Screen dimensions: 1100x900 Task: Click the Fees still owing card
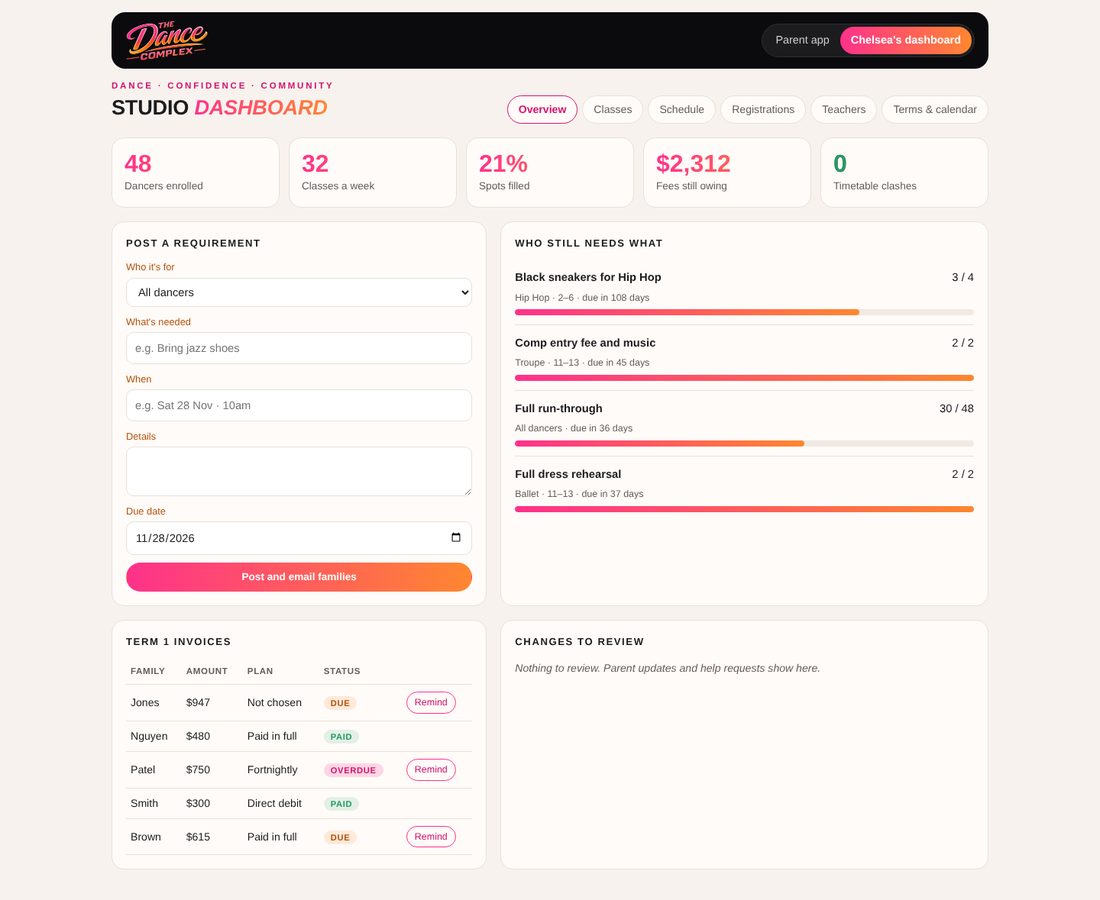pyautogui.click(x=727, y=173)
